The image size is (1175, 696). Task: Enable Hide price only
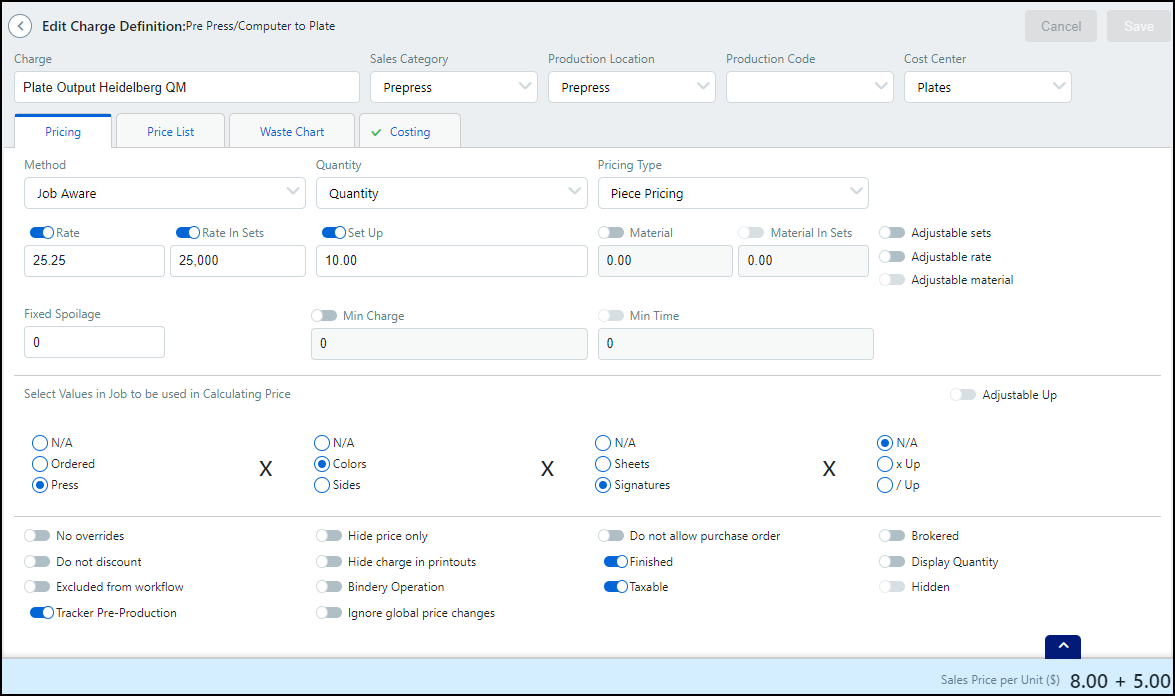(329, 536)
